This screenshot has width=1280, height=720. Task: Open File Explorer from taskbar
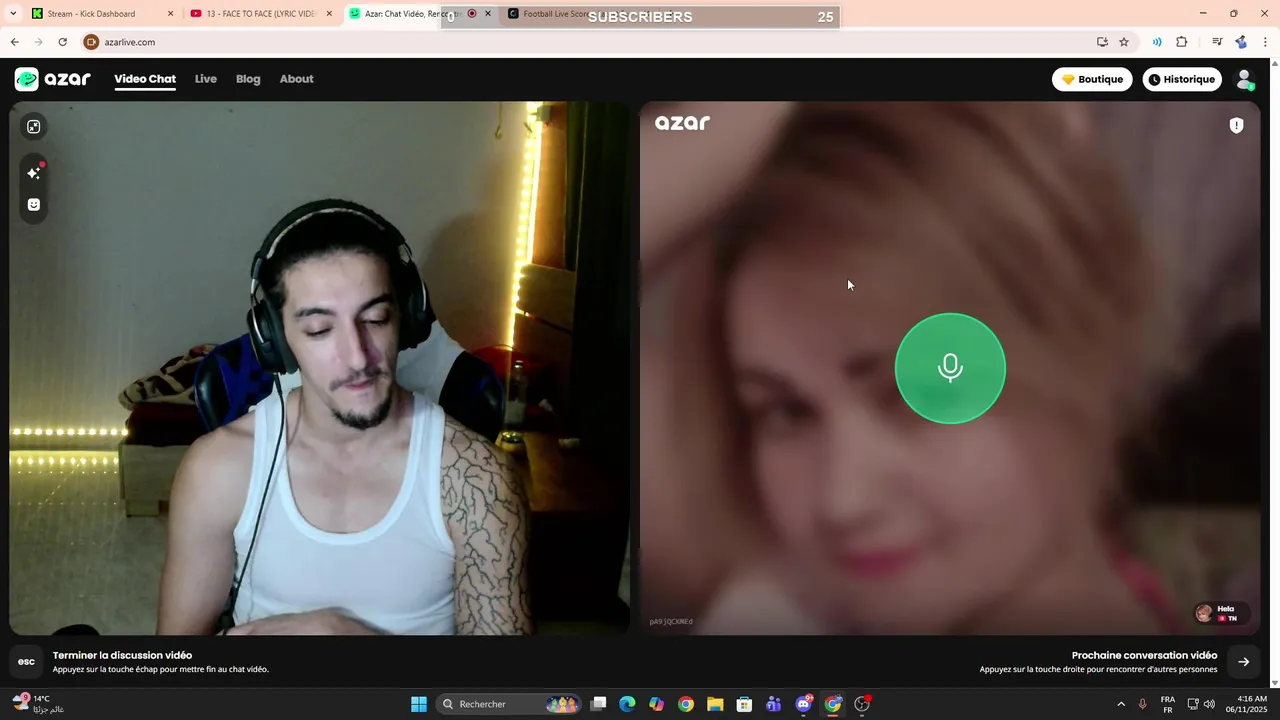click(x=715, y=704)
